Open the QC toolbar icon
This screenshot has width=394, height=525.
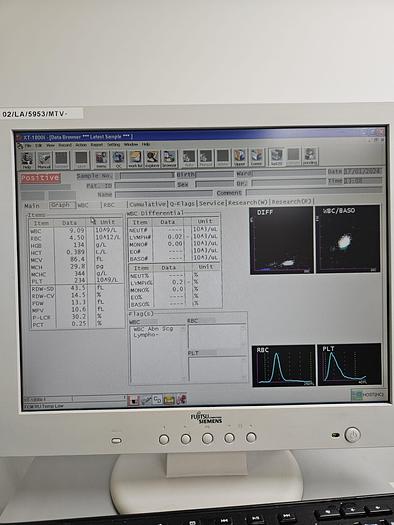tap(118, 159)
